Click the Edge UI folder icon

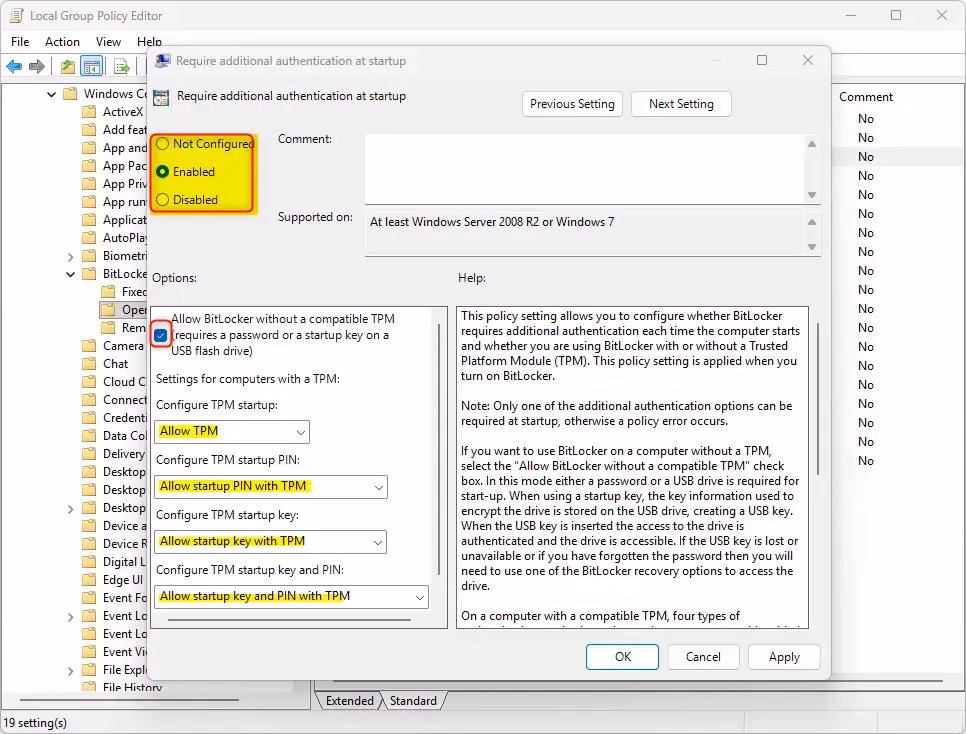coord(89,579)
